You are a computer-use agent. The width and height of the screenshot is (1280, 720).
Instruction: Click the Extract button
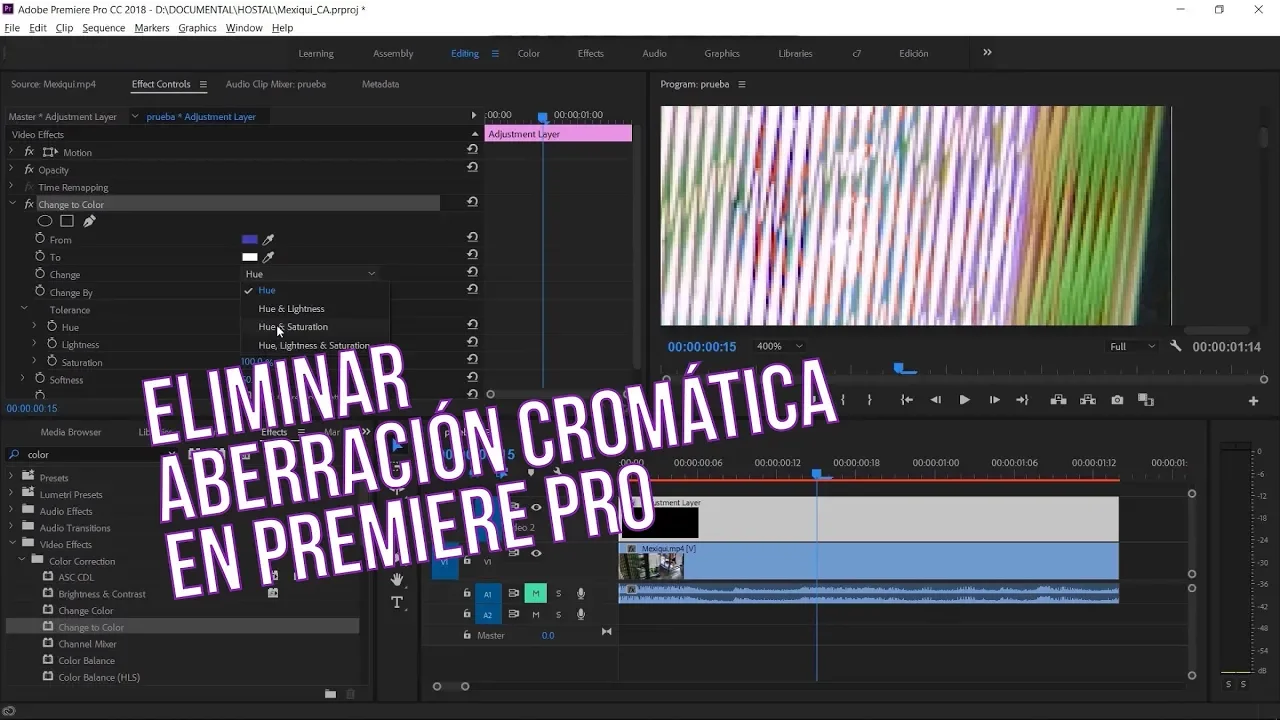[1087, 400]
